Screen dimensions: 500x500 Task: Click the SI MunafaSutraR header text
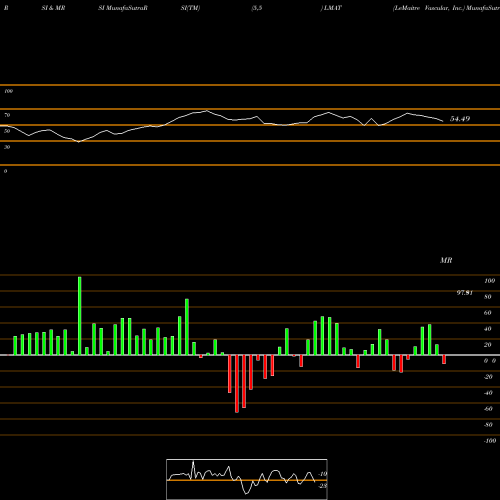click(123, 8)
